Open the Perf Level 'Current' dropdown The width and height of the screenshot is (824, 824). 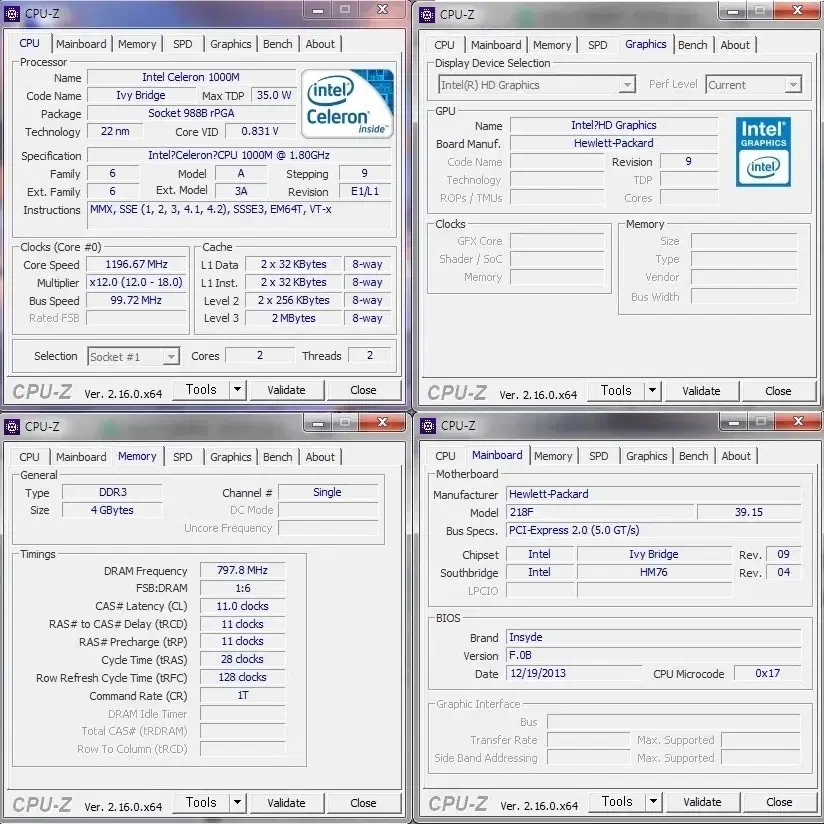tap(792, 85)
